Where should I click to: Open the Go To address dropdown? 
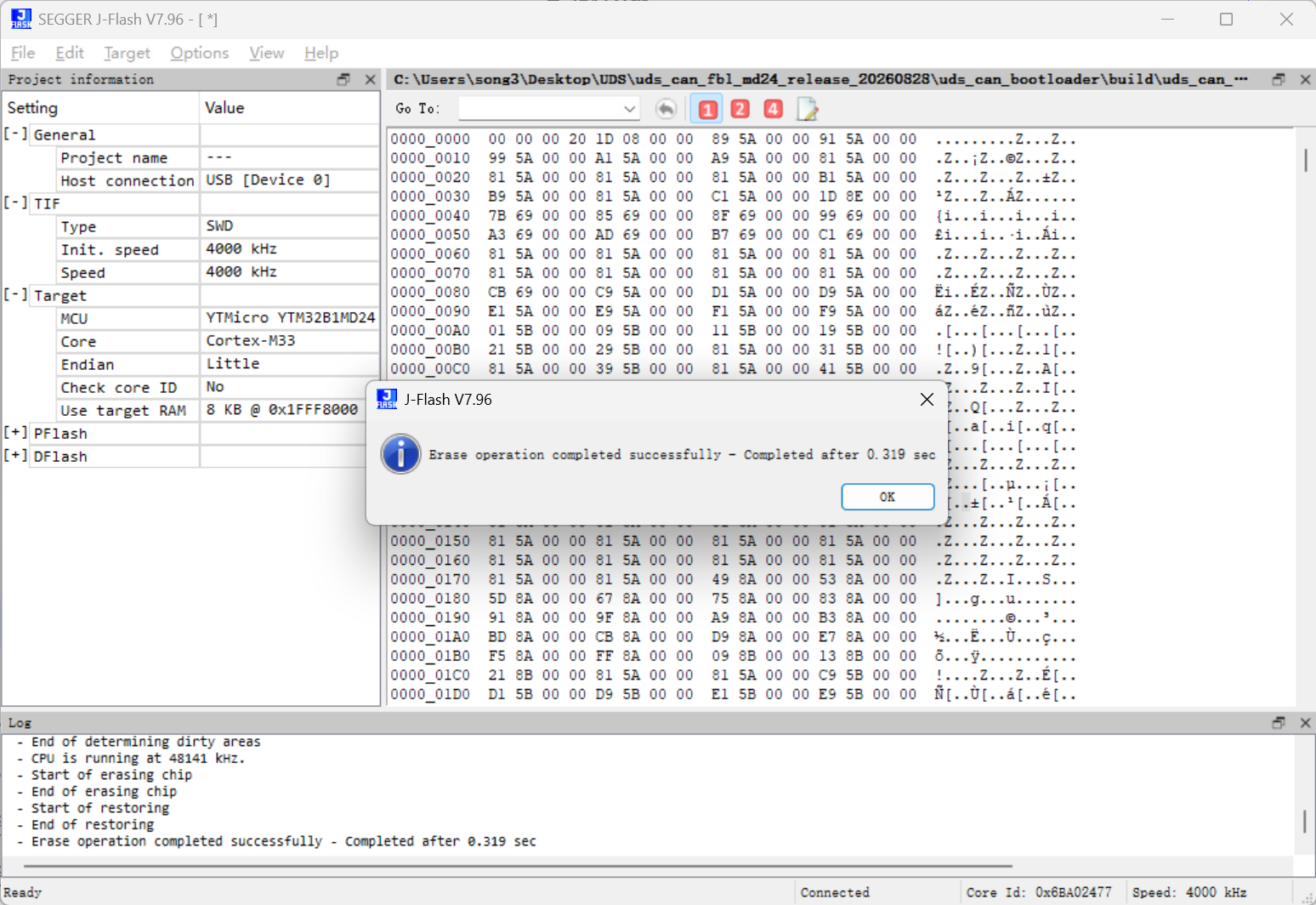pos(629,109)
